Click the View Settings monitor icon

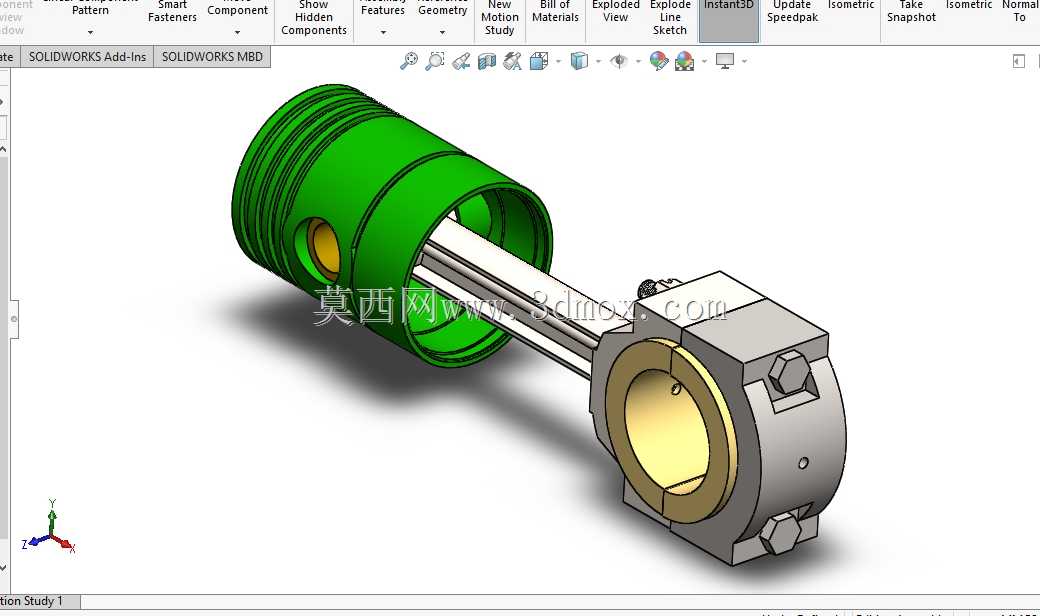725,62
